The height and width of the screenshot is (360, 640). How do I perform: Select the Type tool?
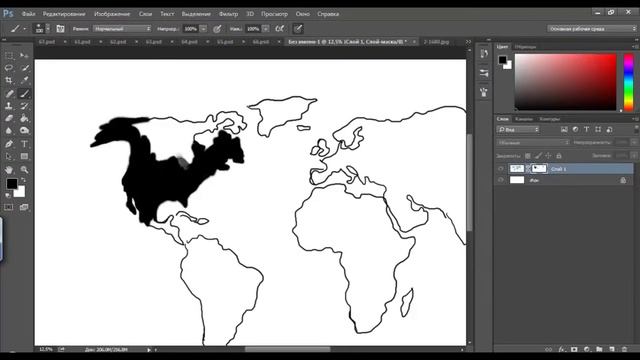click(24, 144)
